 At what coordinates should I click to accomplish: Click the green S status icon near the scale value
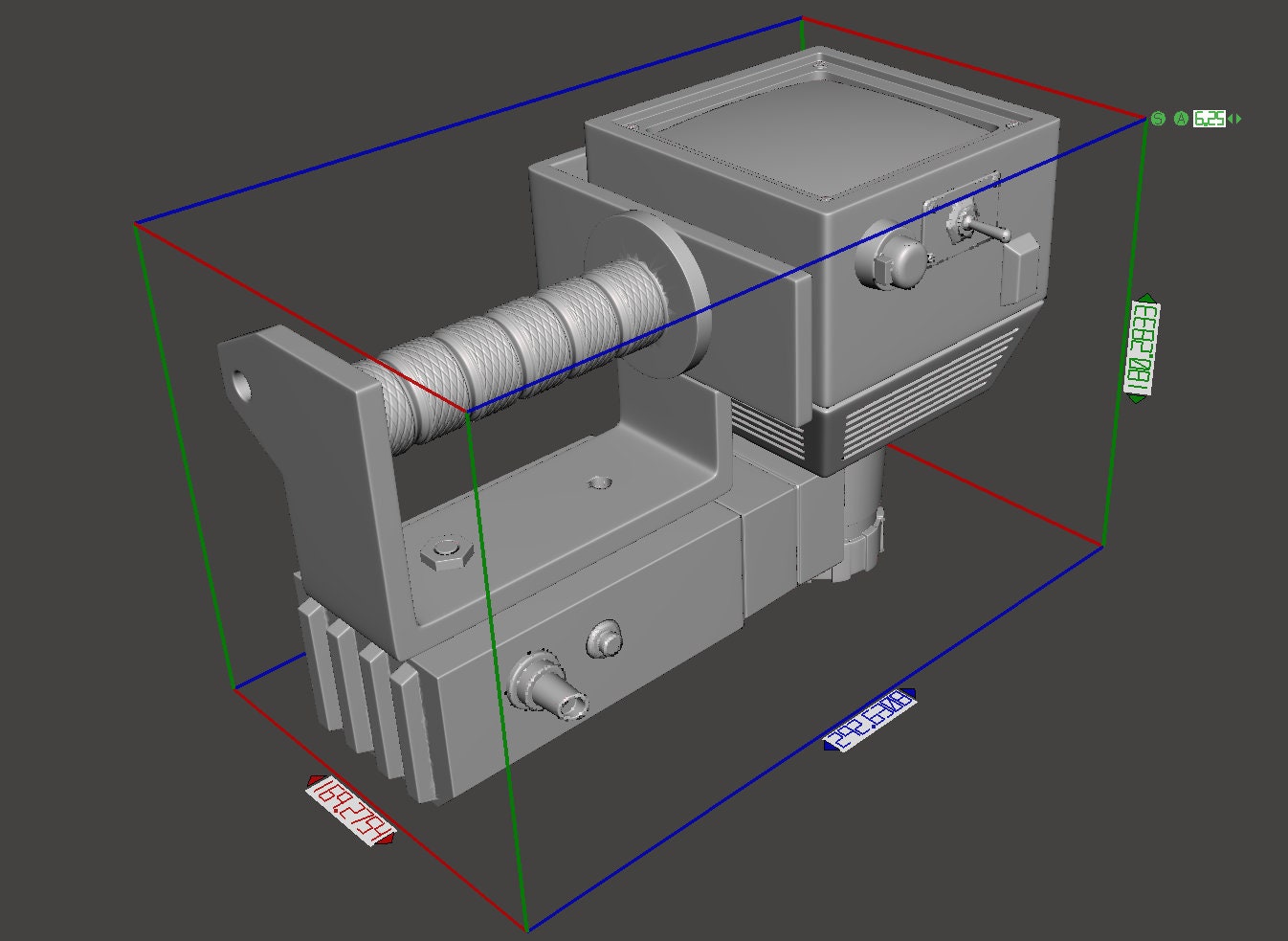click(1158, 118)
